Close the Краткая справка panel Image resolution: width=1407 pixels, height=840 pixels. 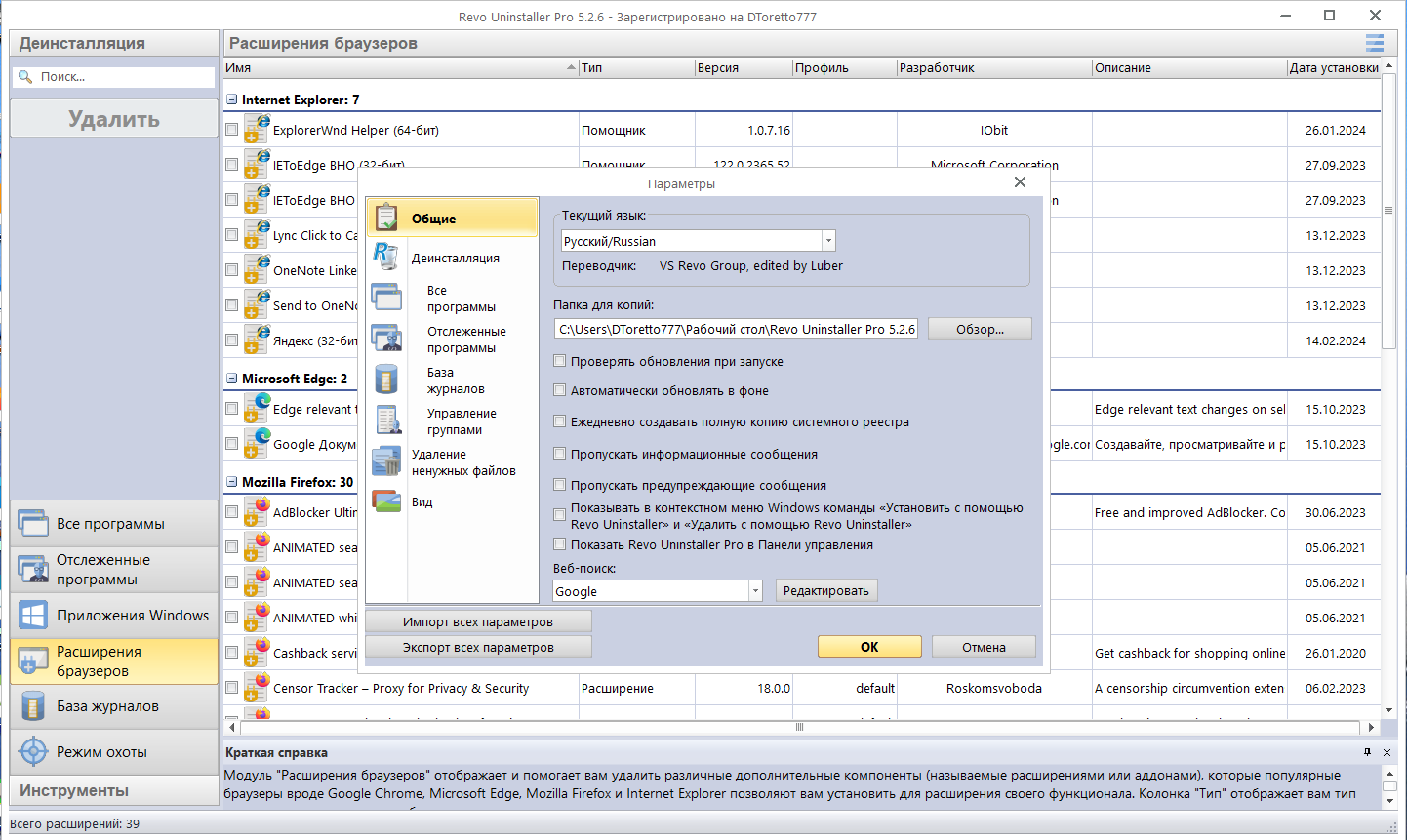(1387, 752)
